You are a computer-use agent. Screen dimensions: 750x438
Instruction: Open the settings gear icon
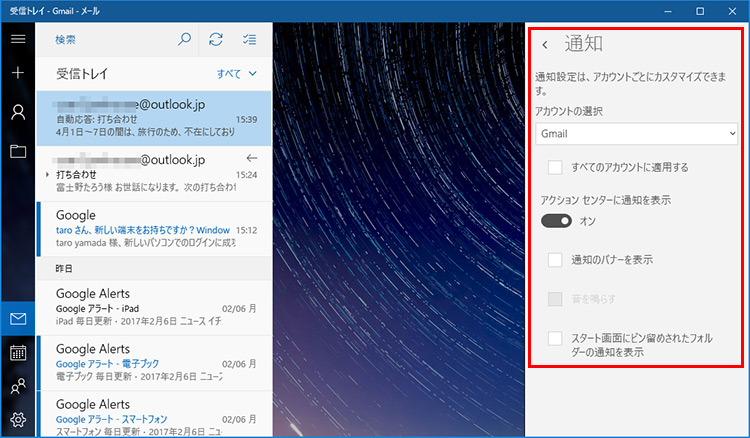18,420
